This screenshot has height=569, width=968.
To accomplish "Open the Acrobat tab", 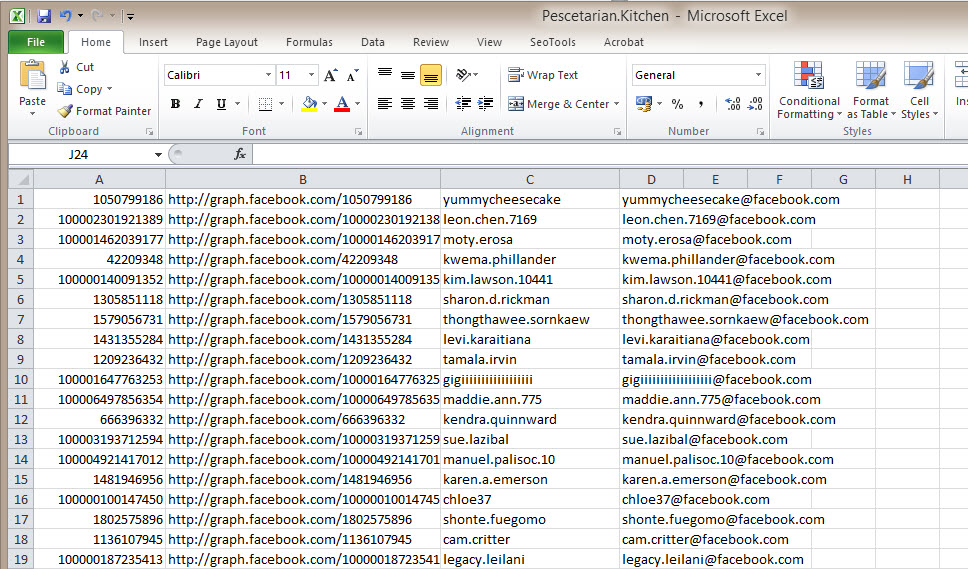I will [624, 42].
